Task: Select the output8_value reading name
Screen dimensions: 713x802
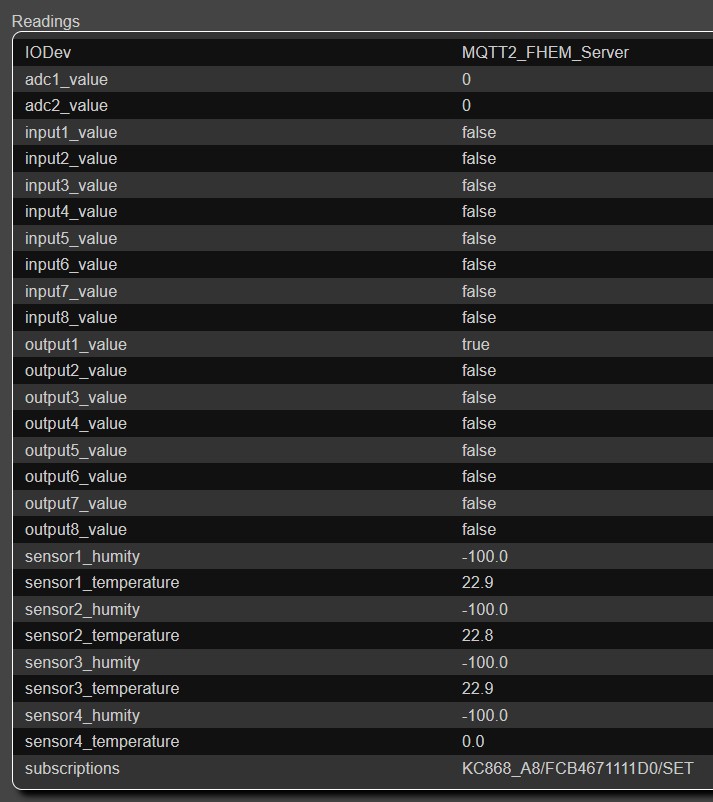Action: [76, 529]
